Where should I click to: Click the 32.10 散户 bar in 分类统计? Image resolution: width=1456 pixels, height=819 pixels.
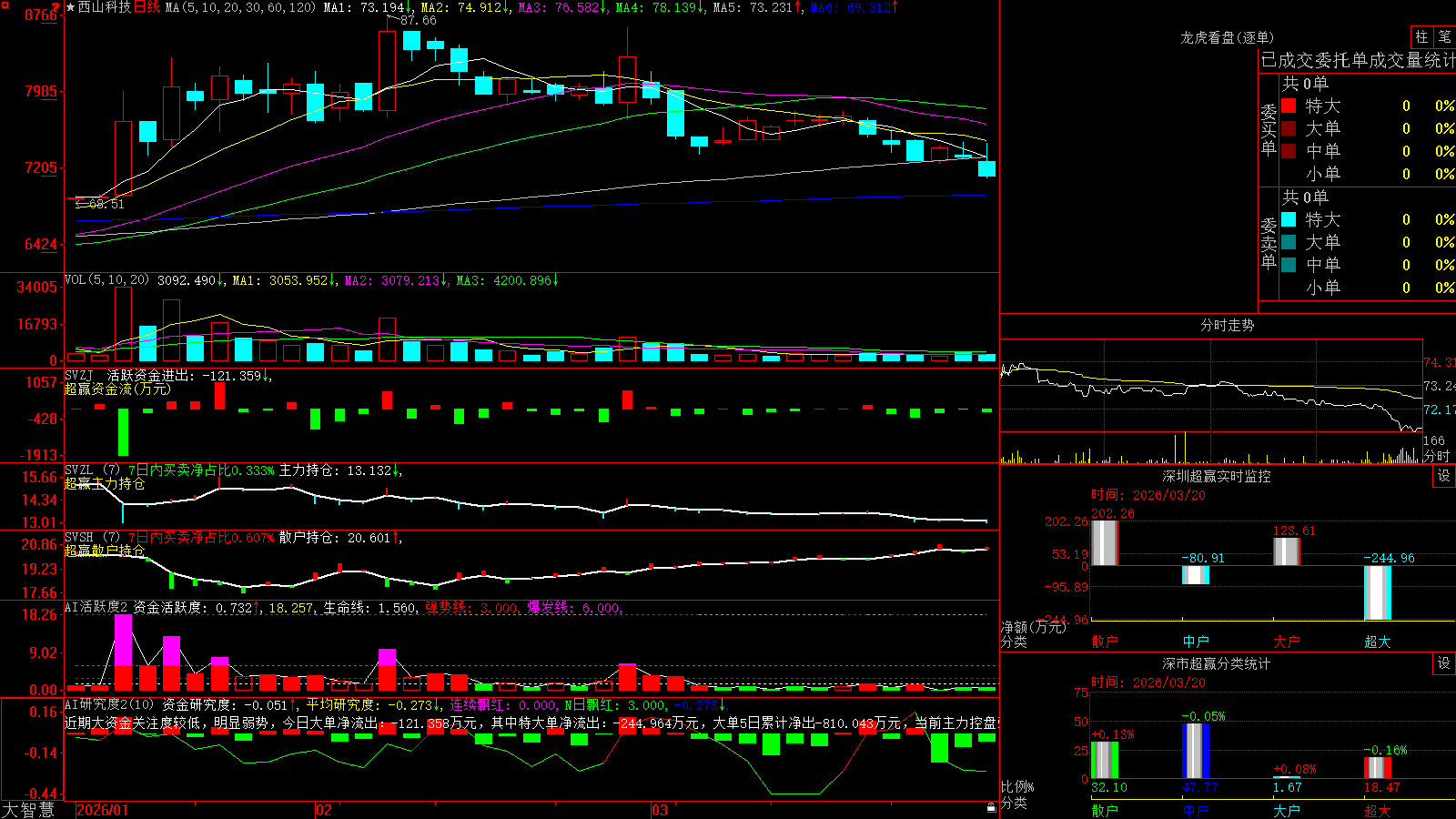coord(1105,760)
